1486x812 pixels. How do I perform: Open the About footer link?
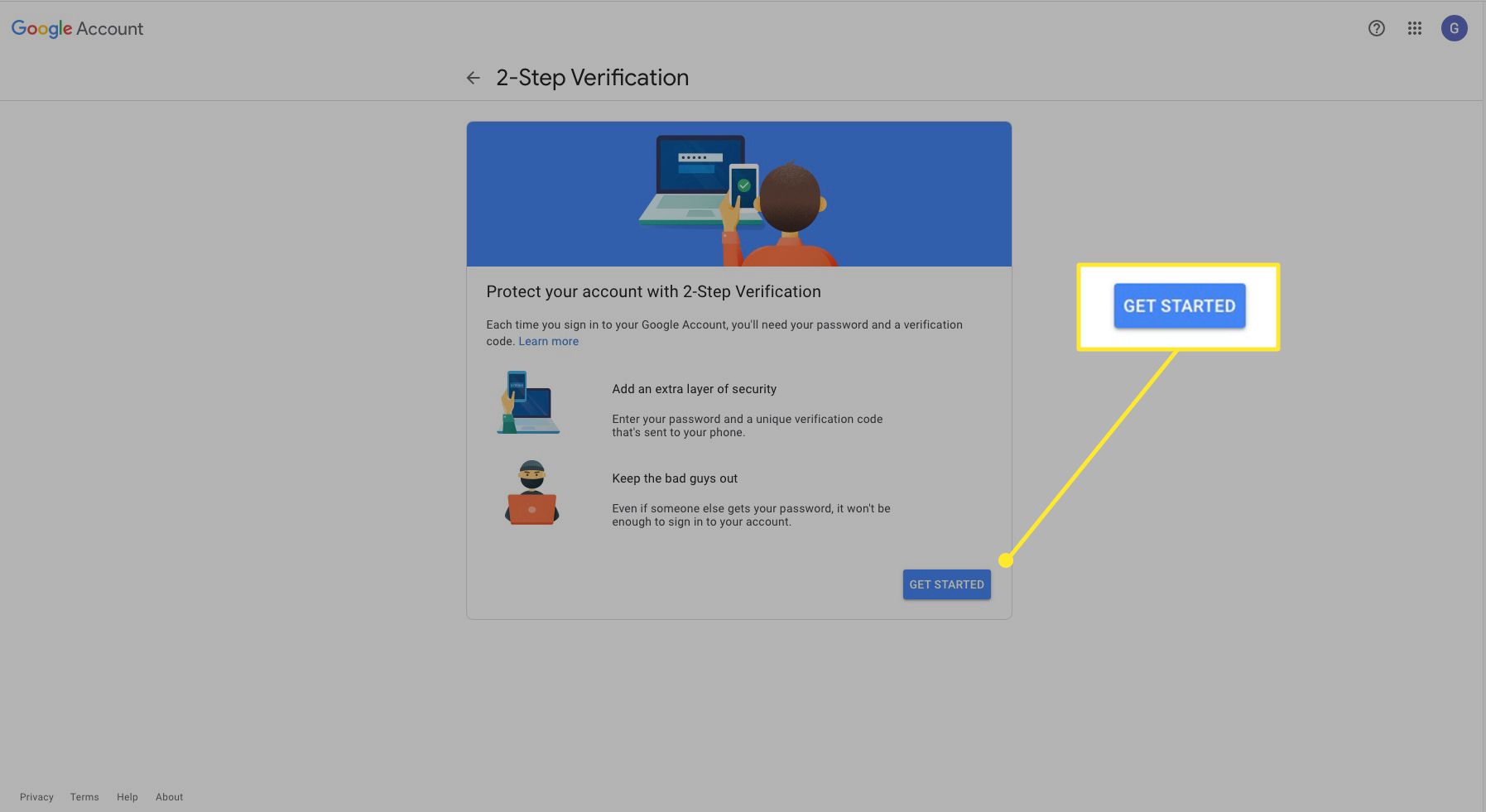coord(169,797)
